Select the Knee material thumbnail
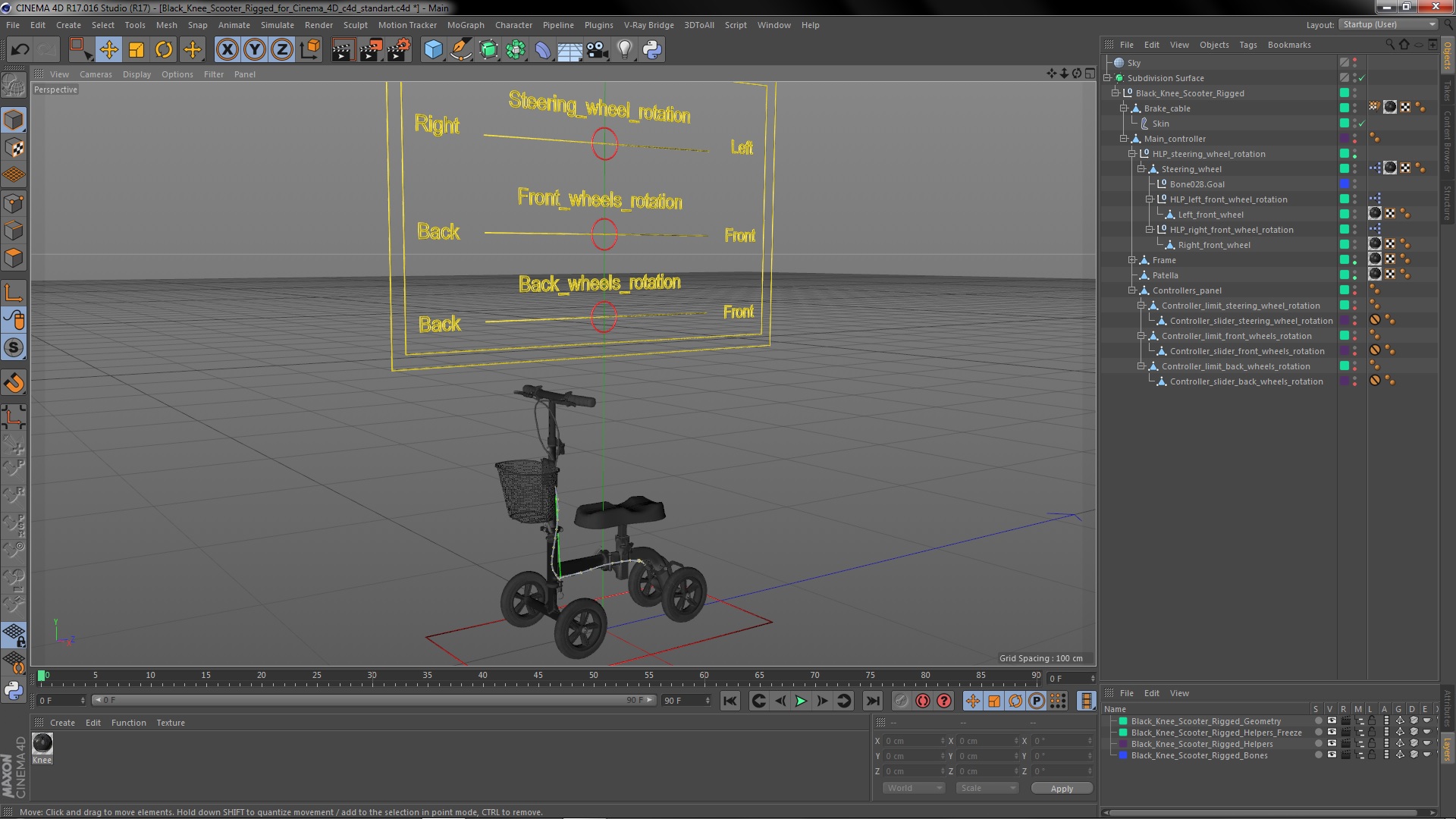This screenshot has height=819, width=1456. [x=42, y=743]
